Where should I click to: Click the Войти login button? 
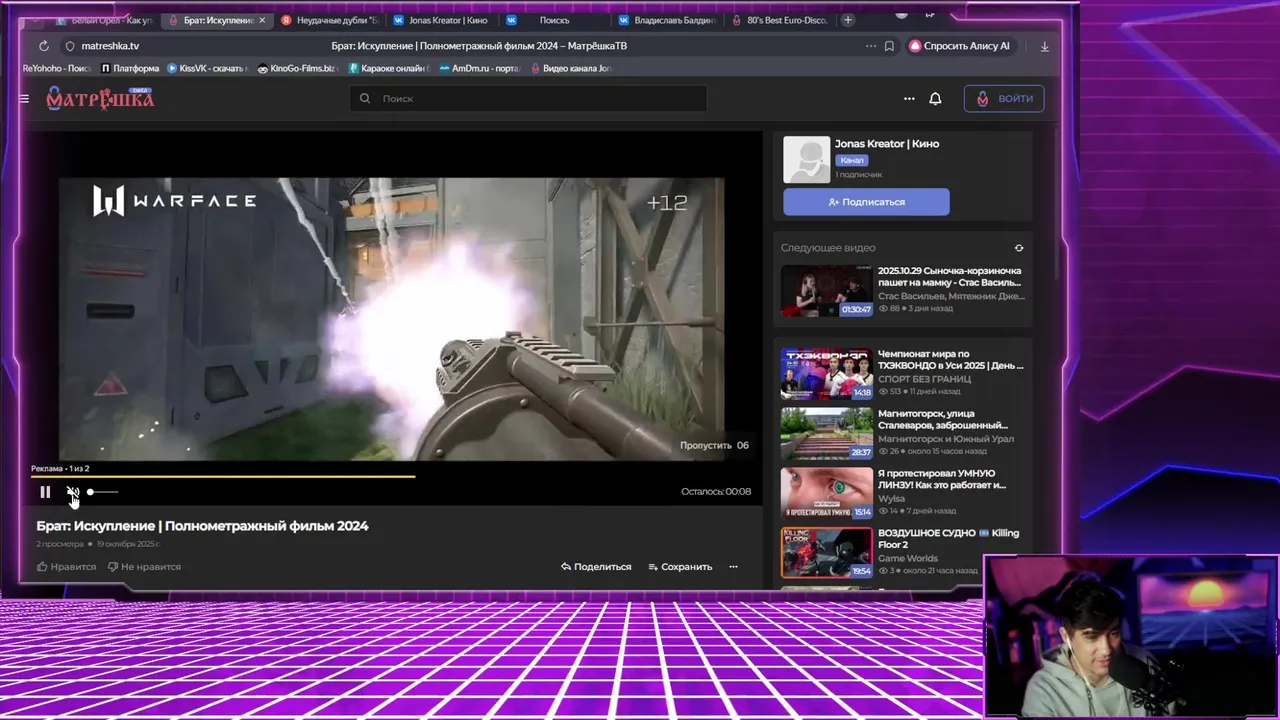click(1004, 98)
